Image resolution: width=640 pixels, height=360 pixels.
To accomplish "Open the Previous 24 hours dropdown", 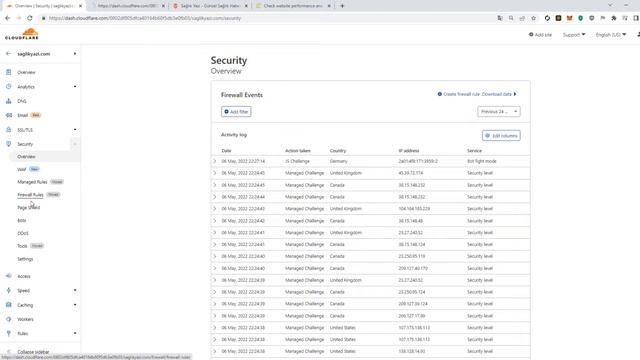I will pyautogui.click(x=499, y=111).
